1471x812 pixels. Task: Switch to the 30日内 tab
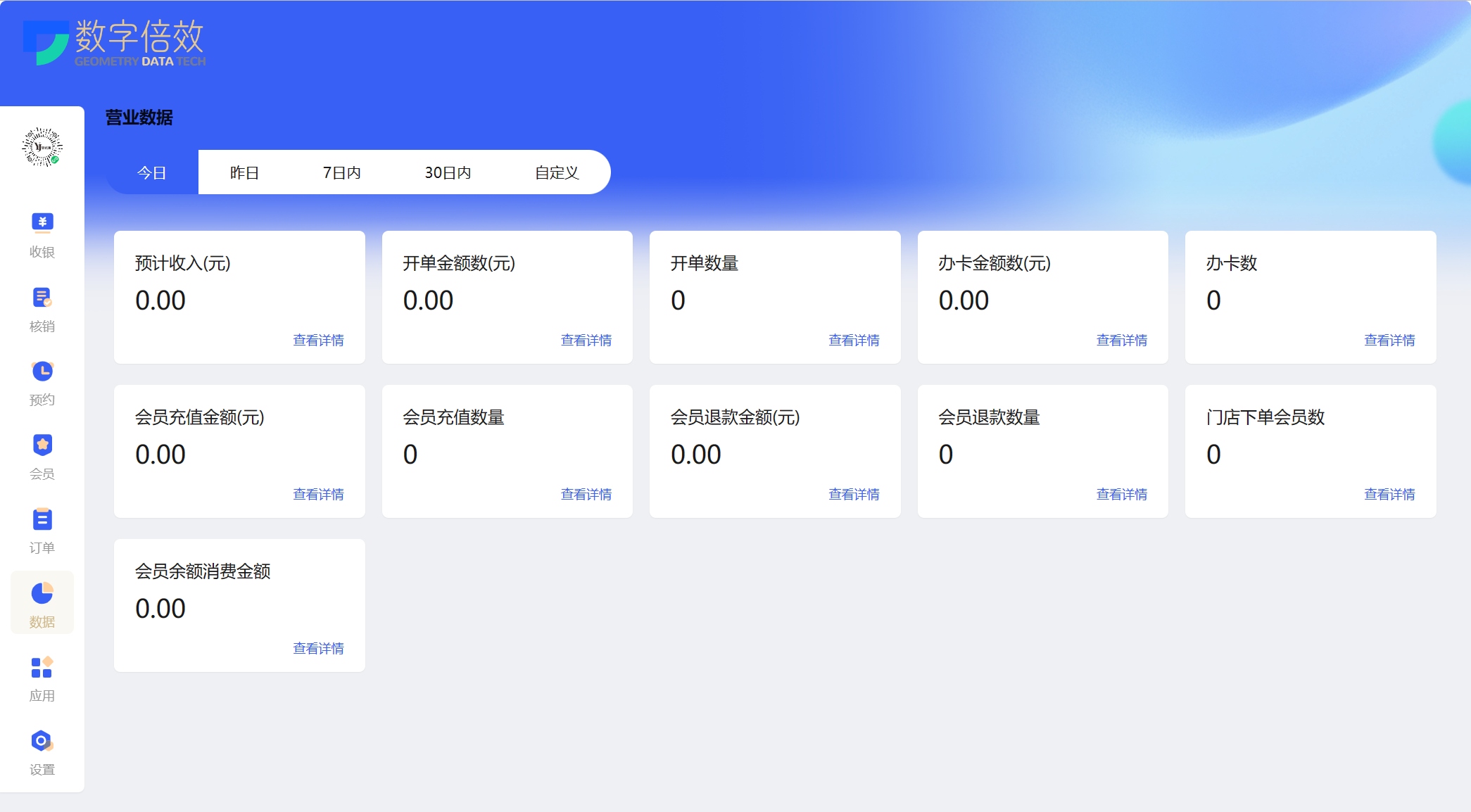[x=448, y=172]
